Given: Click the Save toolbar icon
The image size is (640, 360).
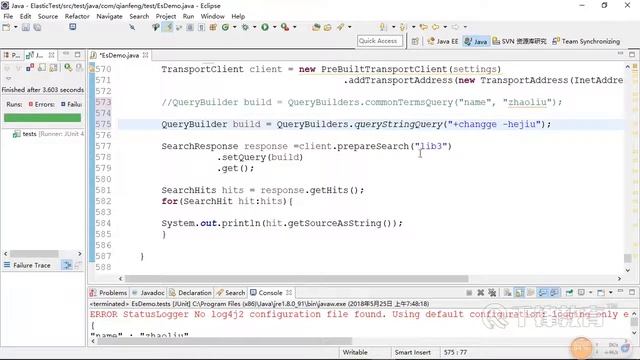Looking at the screenshot, I should click(26, 27).
